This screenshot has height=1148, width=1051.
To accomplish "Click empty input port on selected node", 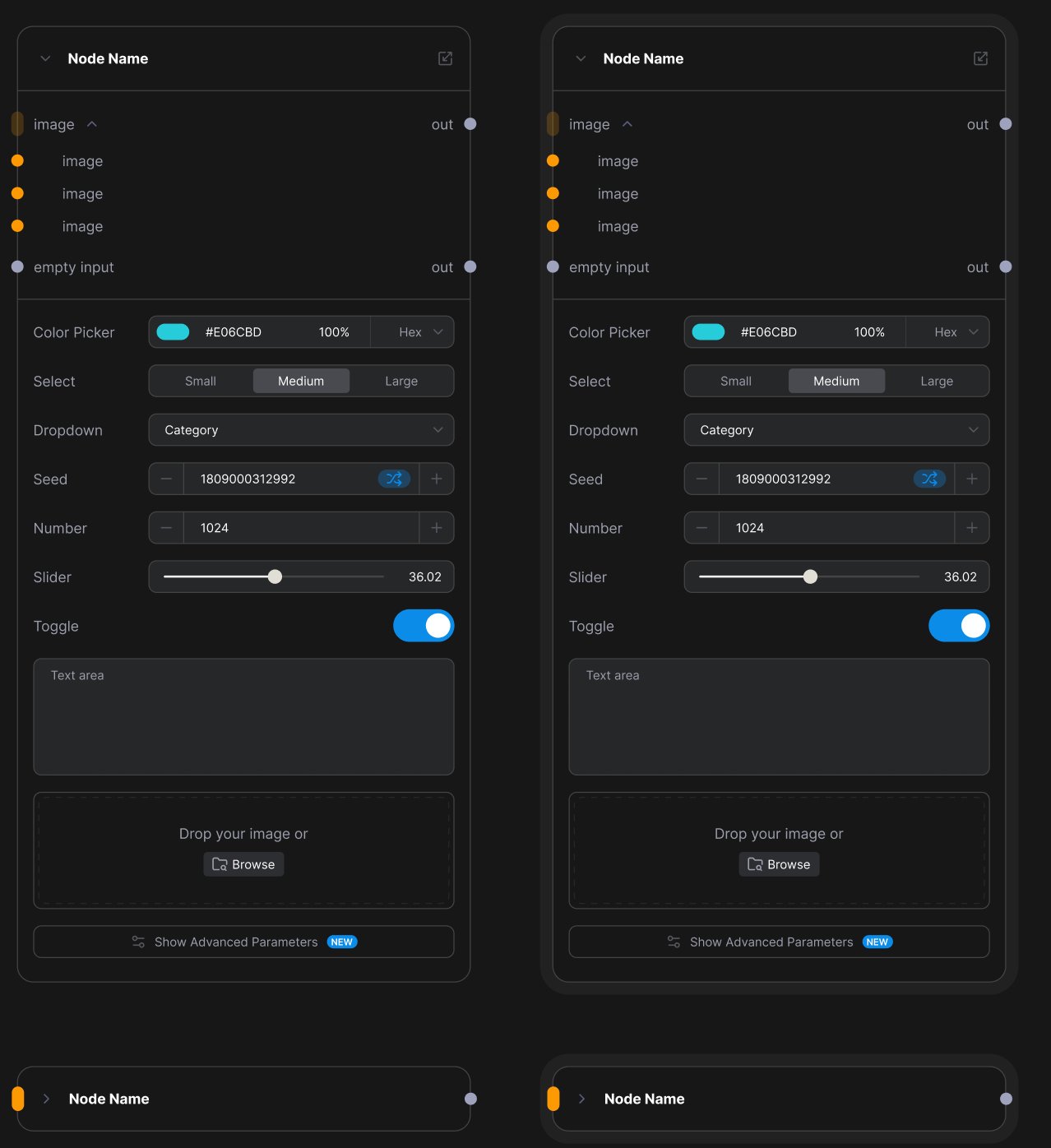I will (553, 266).
